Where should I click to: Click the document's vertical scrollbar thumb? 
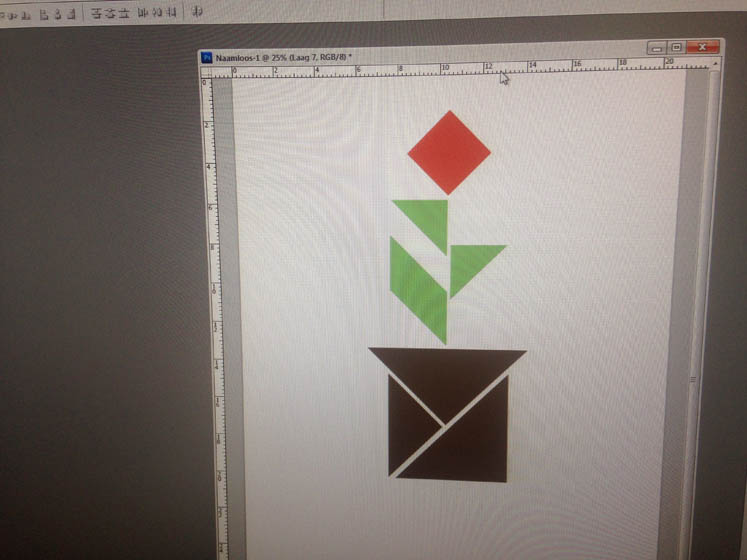(x=693, y=379)
